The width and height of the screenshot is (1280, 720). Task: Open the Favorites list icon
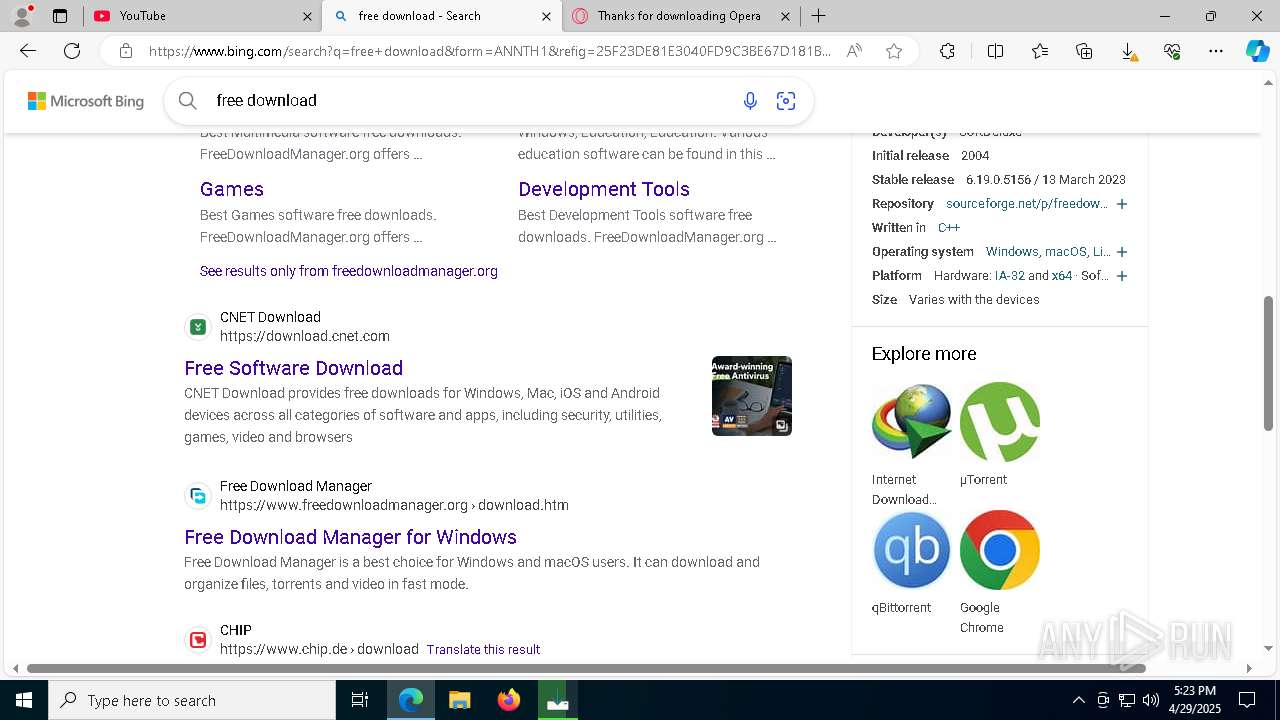[x=1040, y=51]
